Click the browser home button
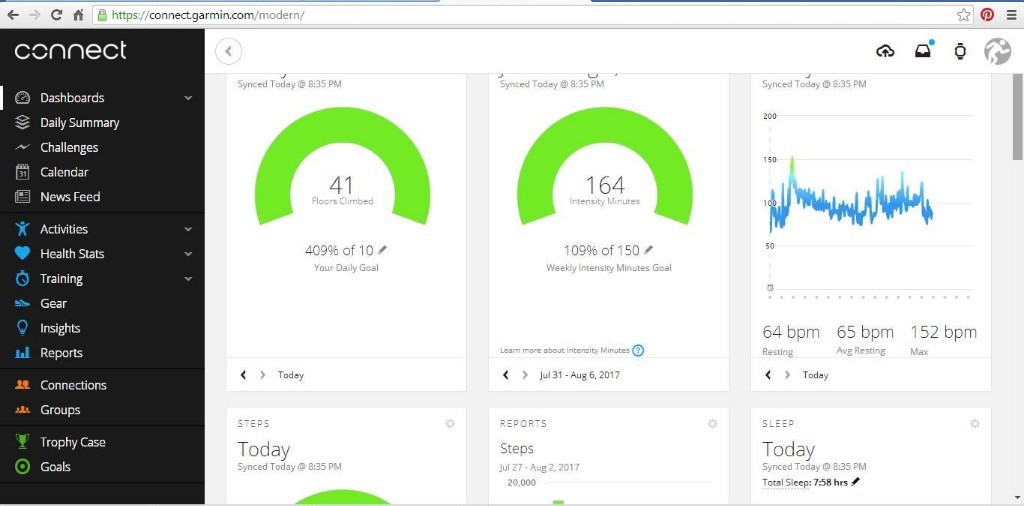 pos(78,14)
